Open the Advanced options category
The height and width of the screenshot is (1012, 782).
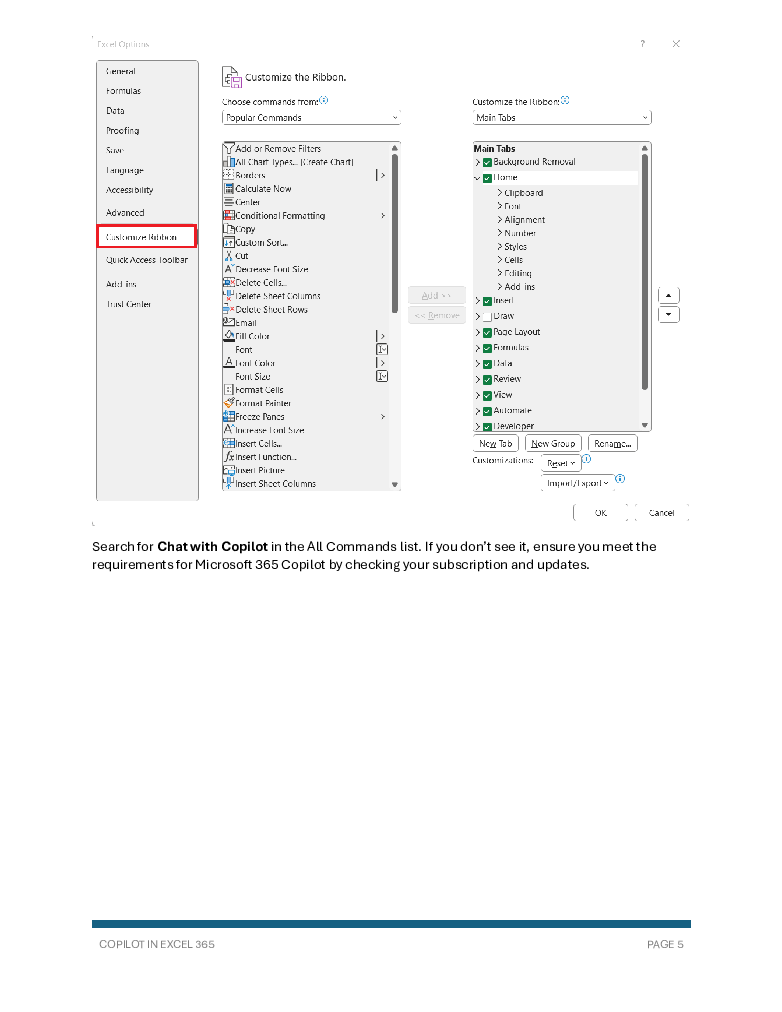tap(125, 212)
